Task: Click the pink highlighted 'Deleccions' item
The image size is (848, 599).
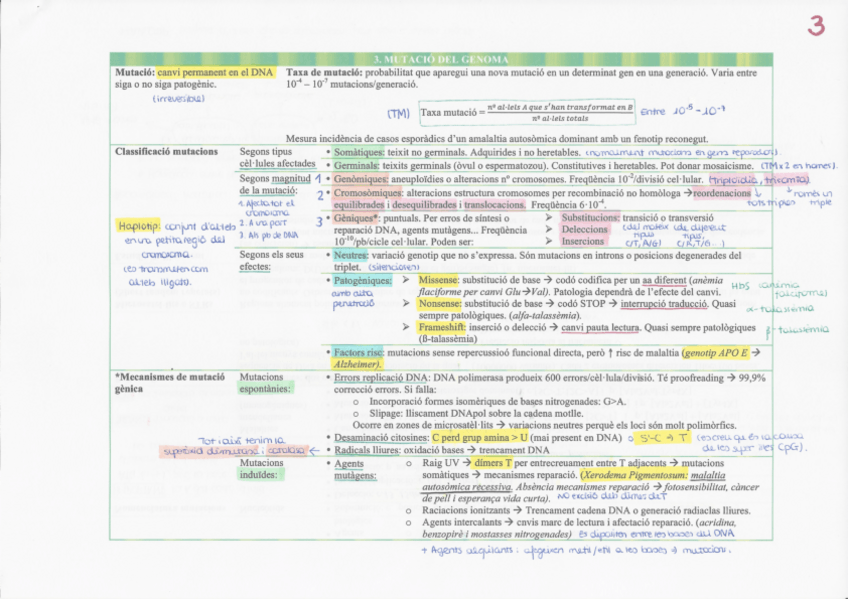Action: (x=583, y=229)
